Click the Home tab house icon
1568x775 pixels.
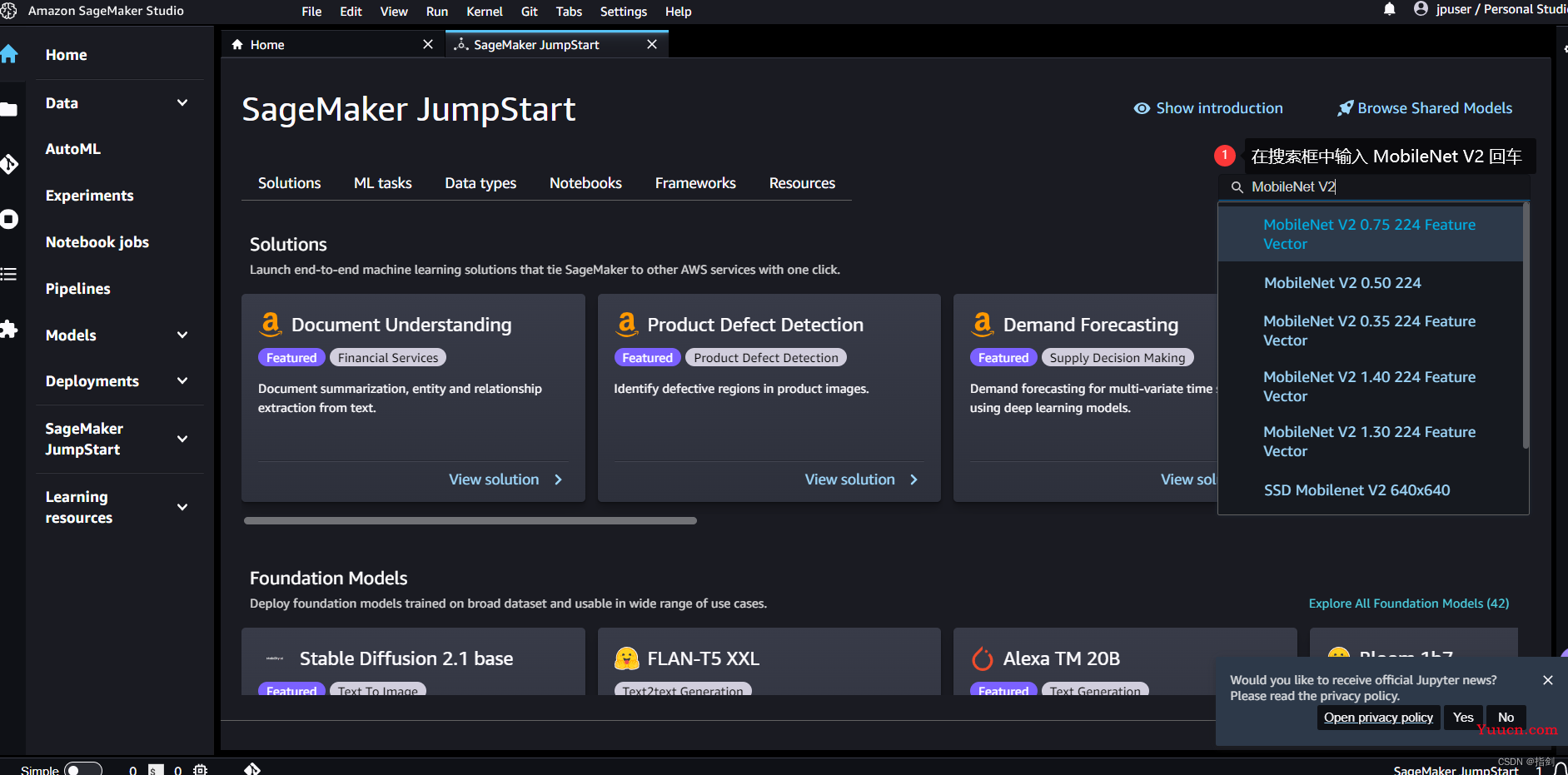[237, 44]
